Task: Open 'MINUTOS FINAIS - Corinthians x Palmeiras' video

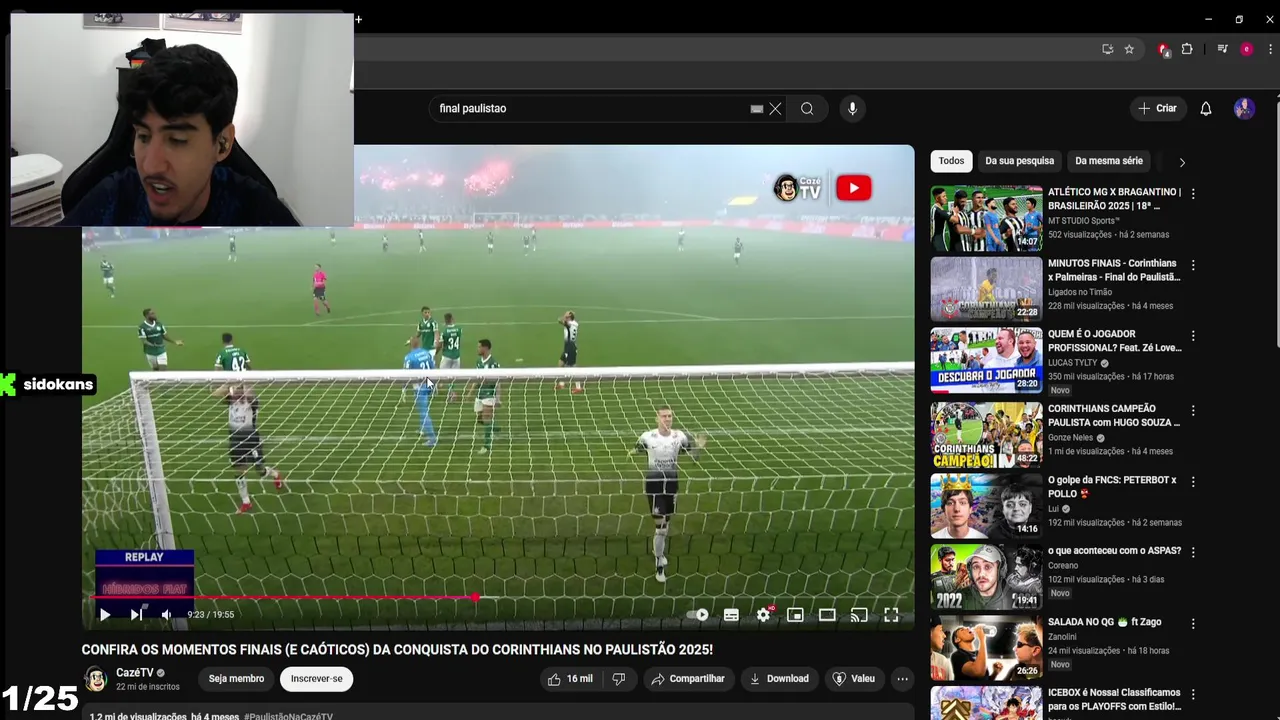Action: 1114,270
